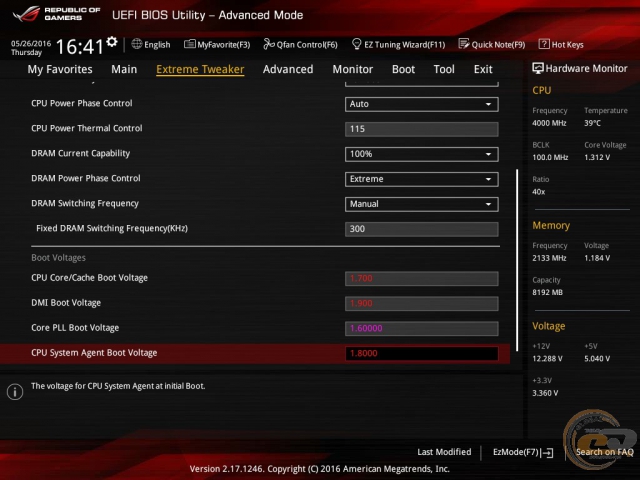Click the Quick Note pencil icon
Viewport: 640px width, 480px height.
(x=464, y=44)
